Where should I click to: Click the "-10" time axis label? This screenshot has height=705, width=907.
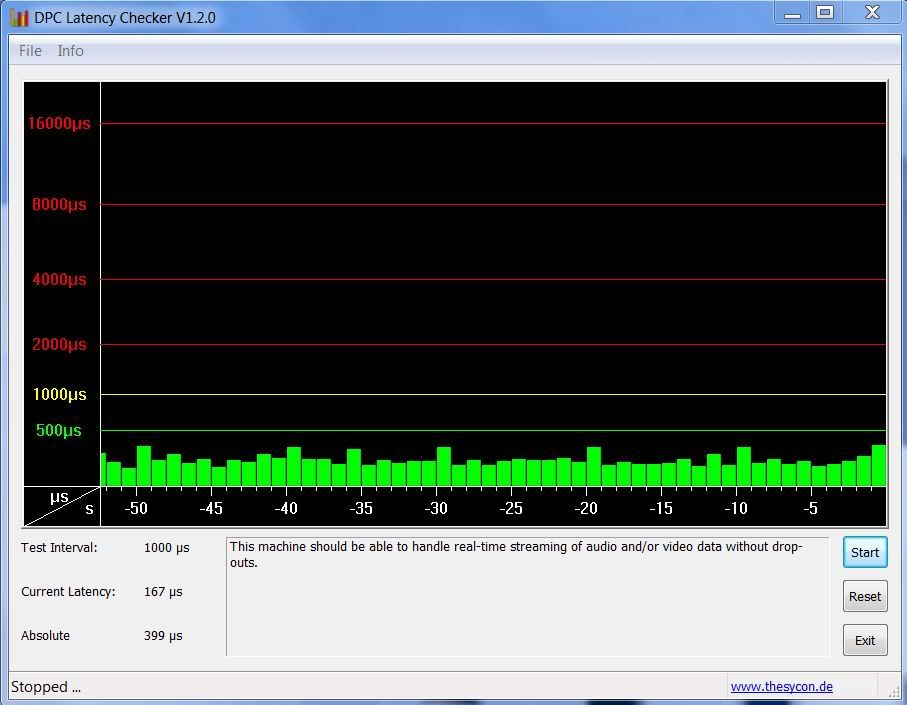pyautogui.click(x=736, y=508)
